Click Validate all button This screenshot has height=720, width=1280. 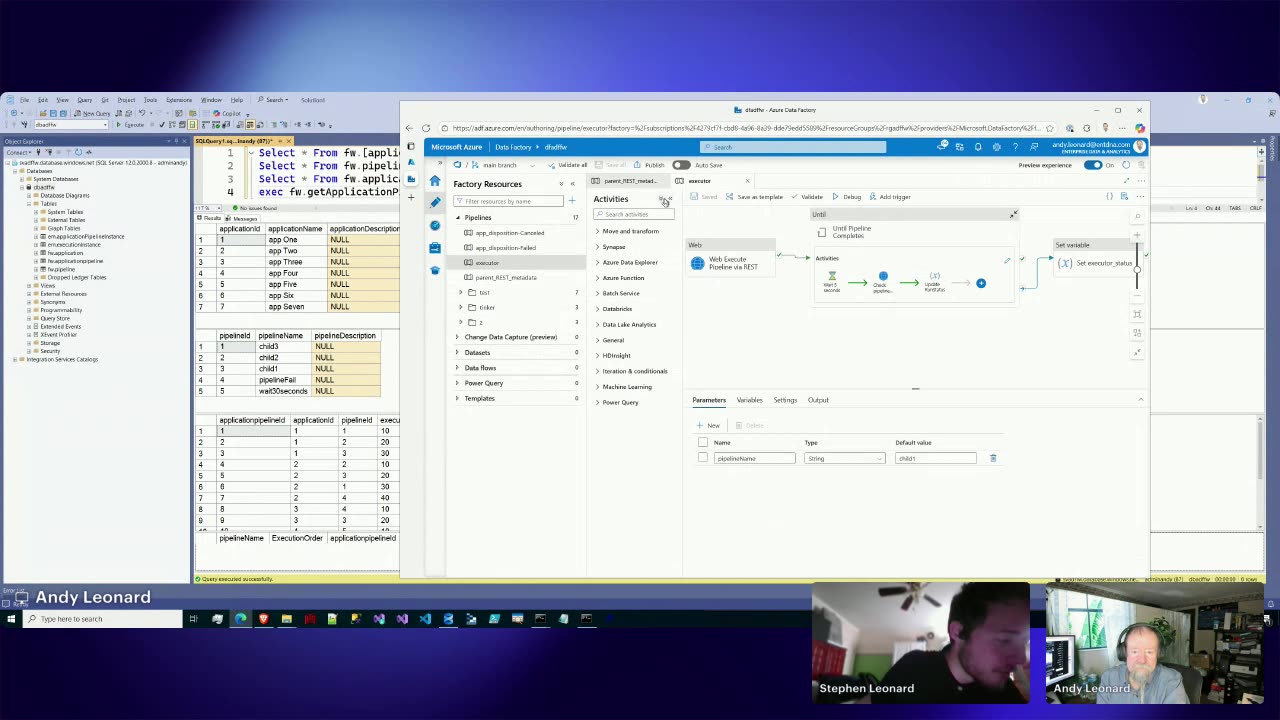click(567, 165)
